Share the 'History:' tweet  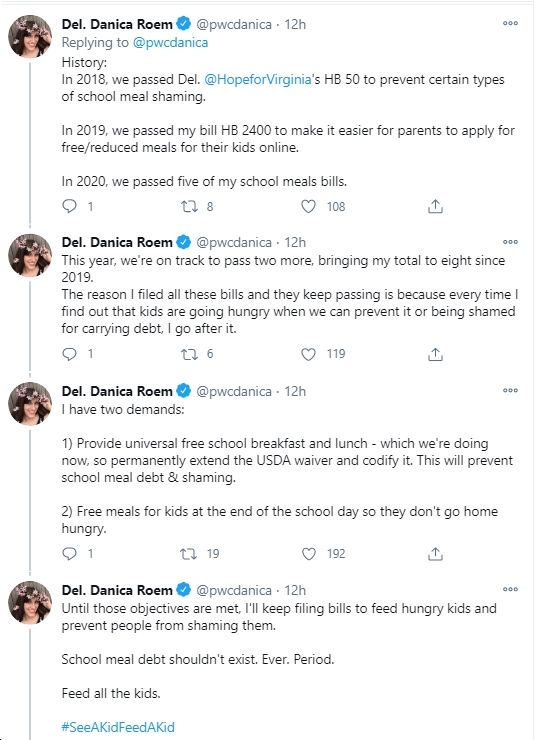[x=435, y=206]
